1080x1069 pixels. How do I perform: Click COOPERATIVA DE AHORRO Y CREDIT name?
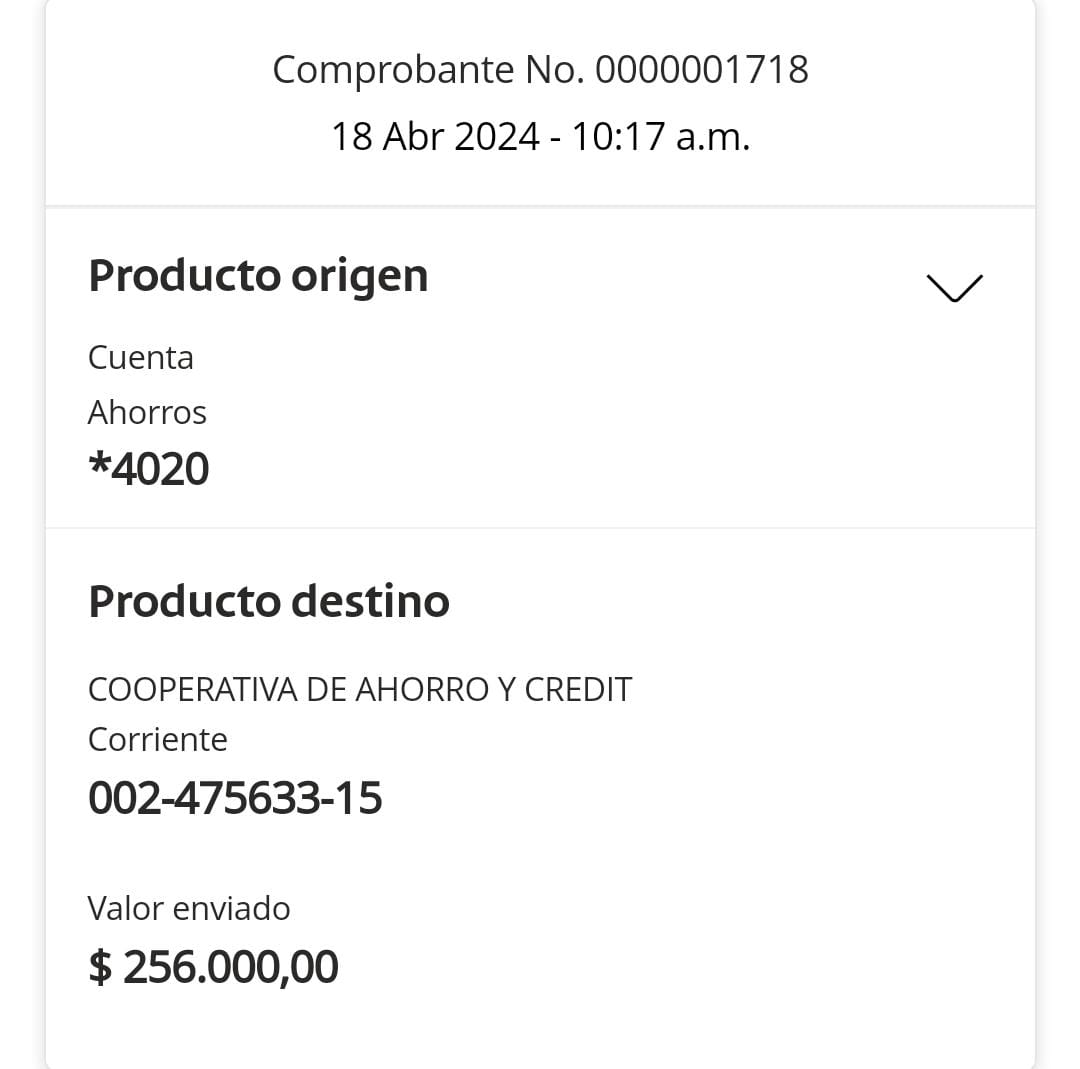tap(359, 689)
